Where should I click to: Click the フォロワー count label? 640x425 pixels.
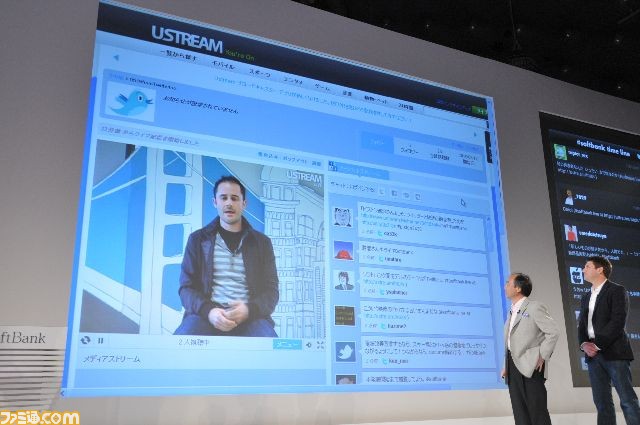click(409, 151)
